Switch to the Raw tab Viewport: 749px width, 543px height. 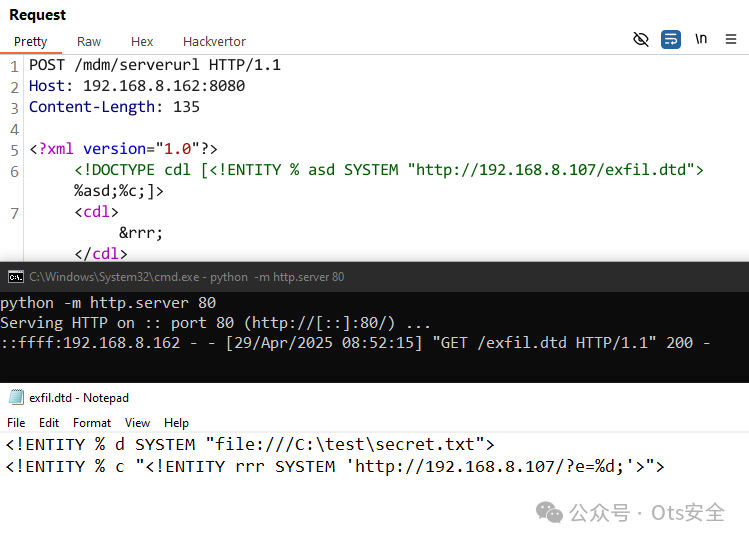point(89,42)
